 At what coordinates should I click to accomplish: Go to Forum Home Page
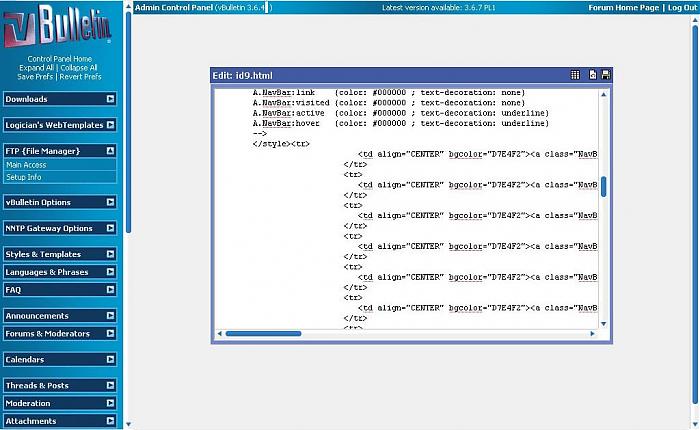point(623,7)
